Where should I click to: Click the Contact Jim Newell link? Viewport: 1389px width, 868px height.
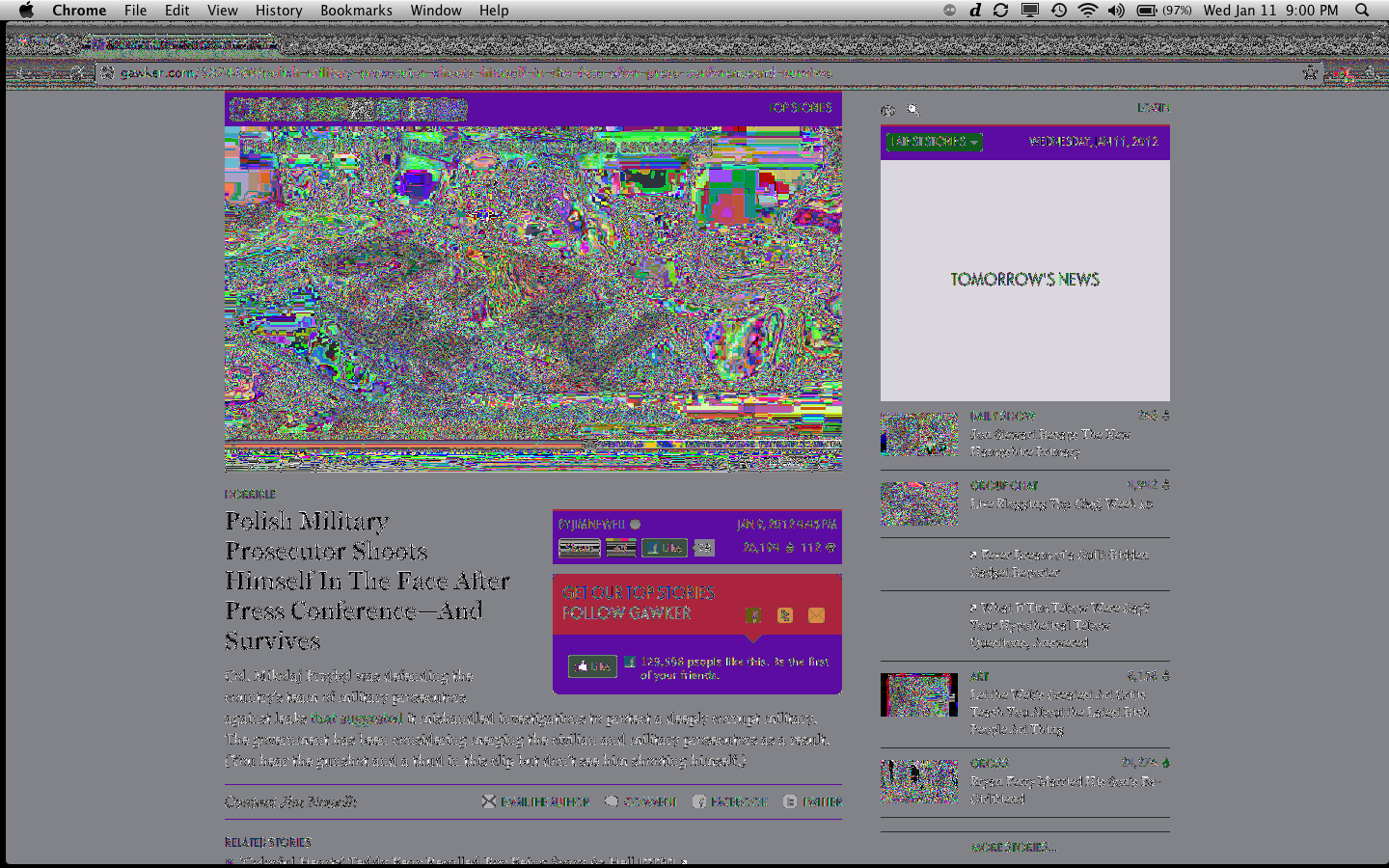[x=290, y=801]
